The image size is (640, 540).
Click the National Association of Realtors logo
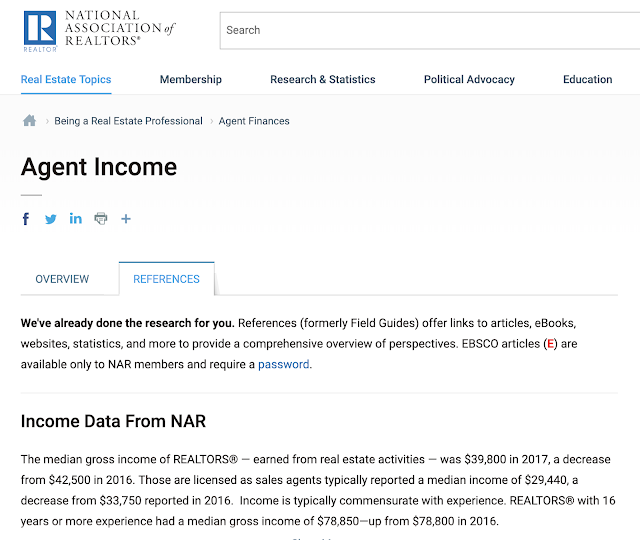point(99,31)
